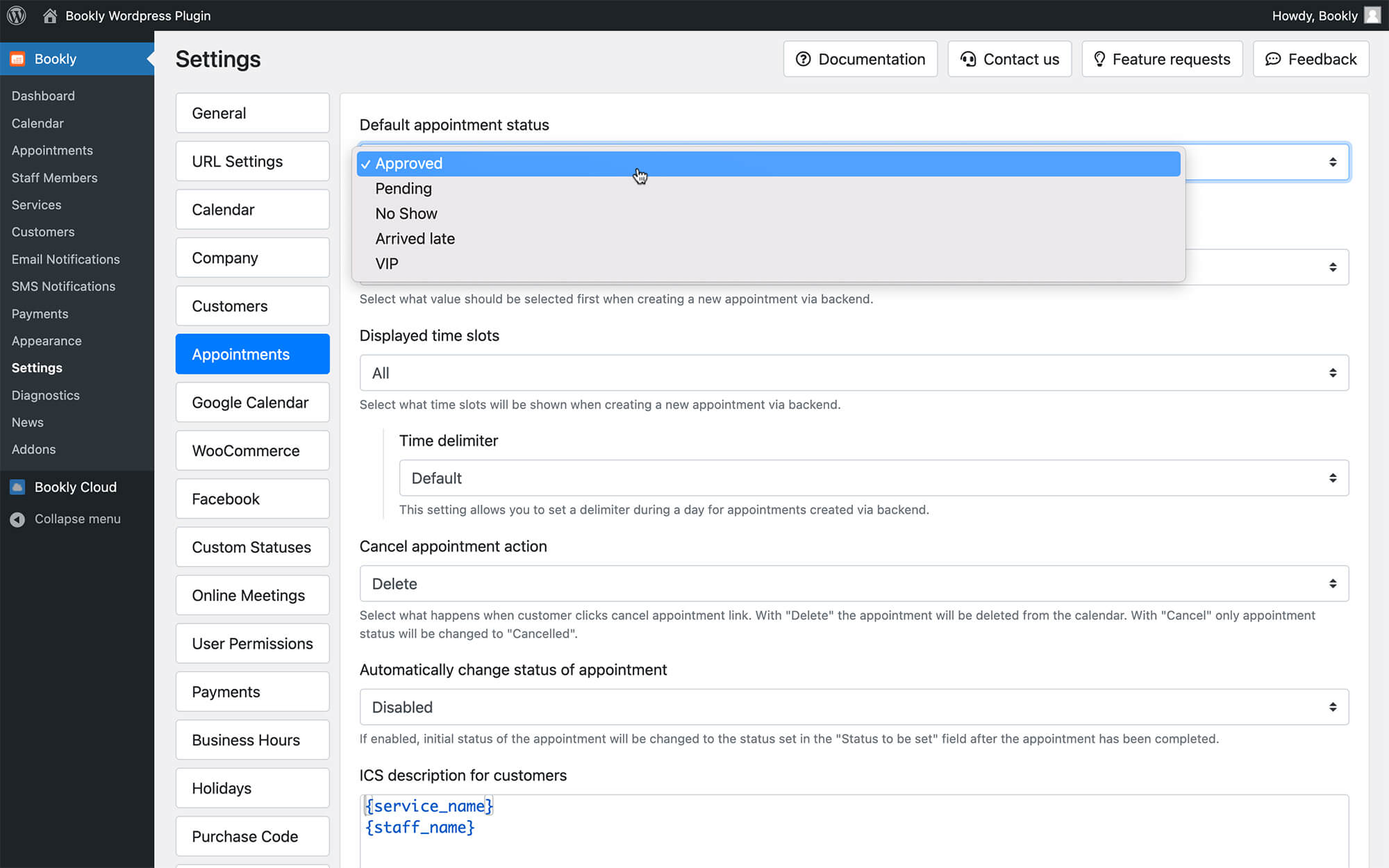Click the user avatar next to Howdy, Bookly
The width and height of the screenshot is (1389, 868).
tap(1372, 15)
